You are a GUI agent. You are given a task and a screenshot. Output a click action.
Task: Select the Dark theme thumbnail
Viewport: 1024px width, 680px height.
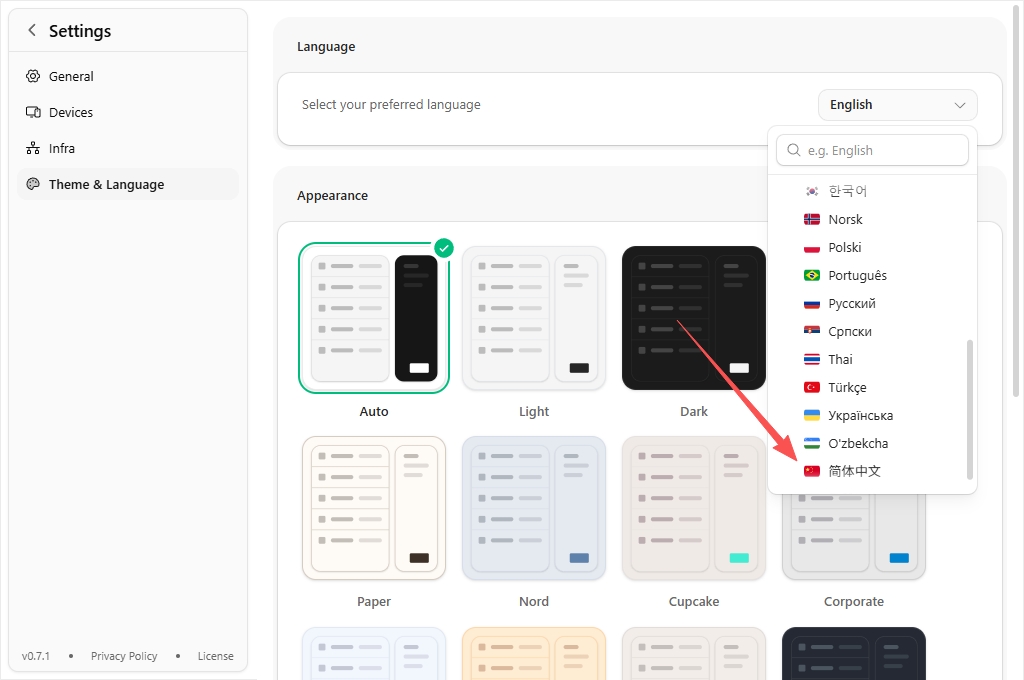(x=694, y=318)
